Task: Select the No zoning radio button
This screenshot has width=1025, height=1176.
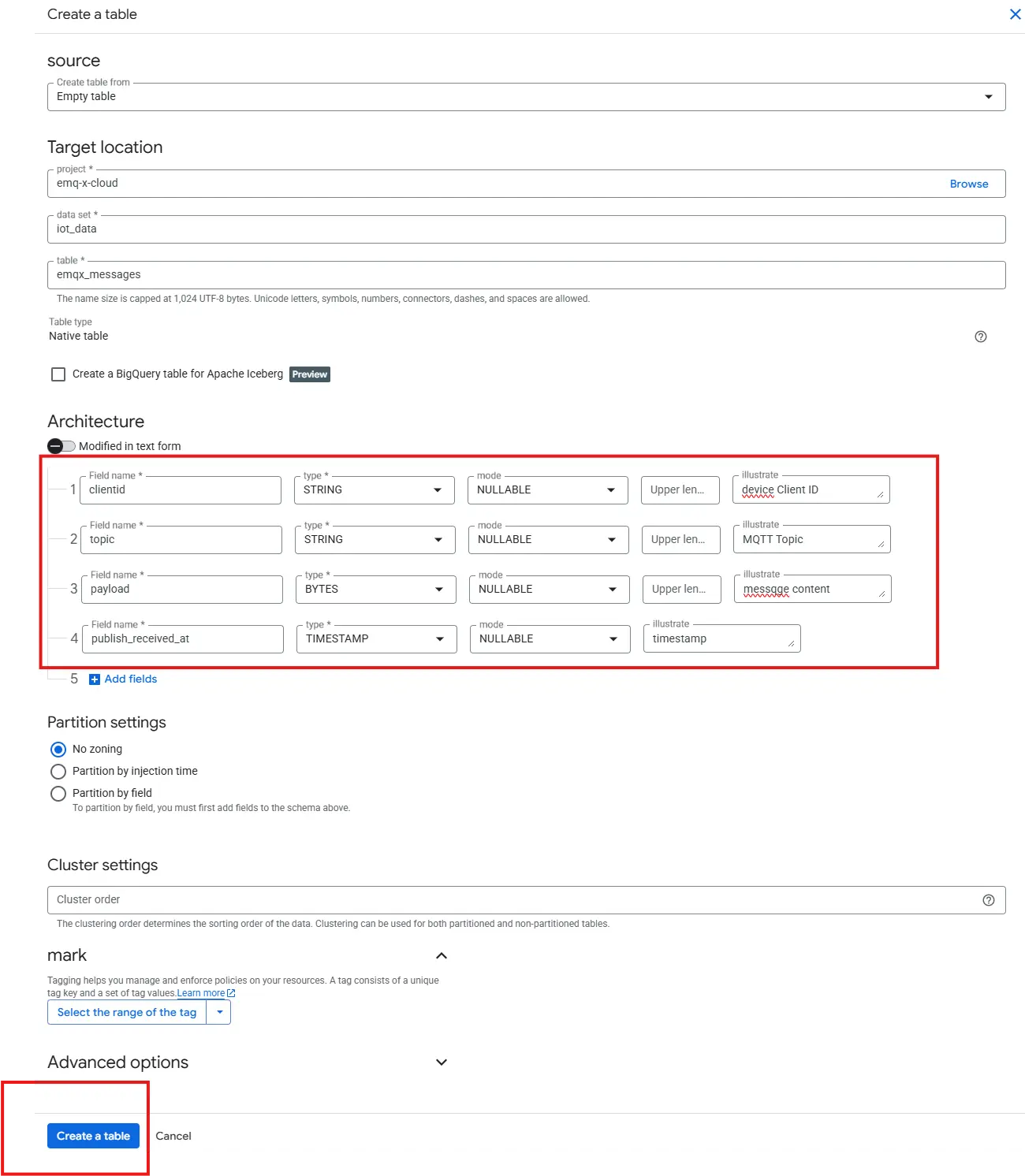Action: 58,750
